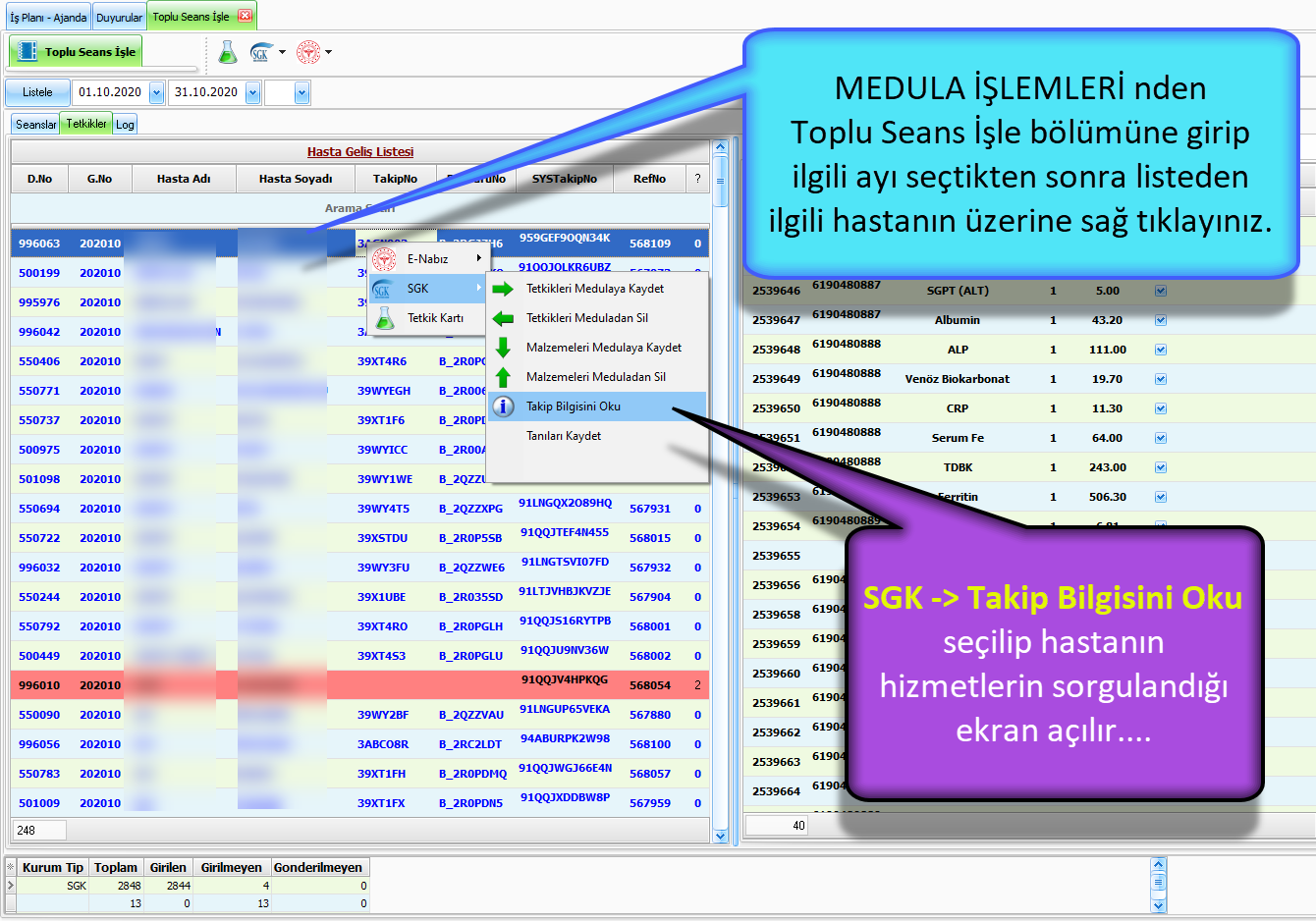Select patient row with D.No 550406
The width and height of the screenshot is (1316, 921).
360,361
